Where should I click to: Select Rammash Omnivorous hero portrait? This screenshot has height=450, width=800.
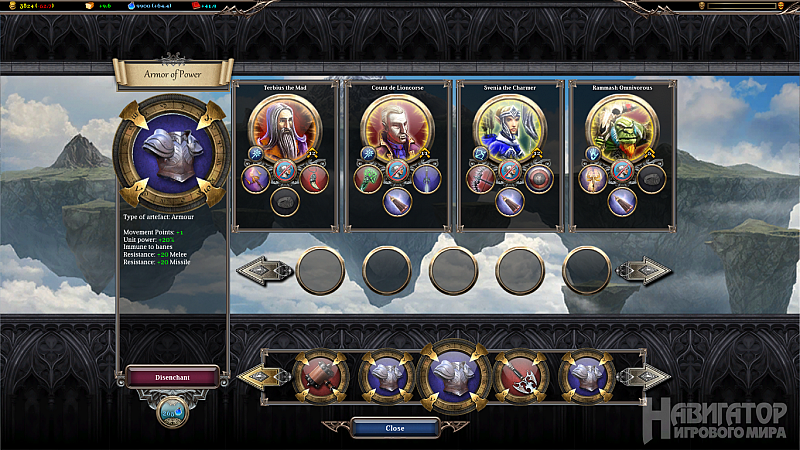pos(621,129)
